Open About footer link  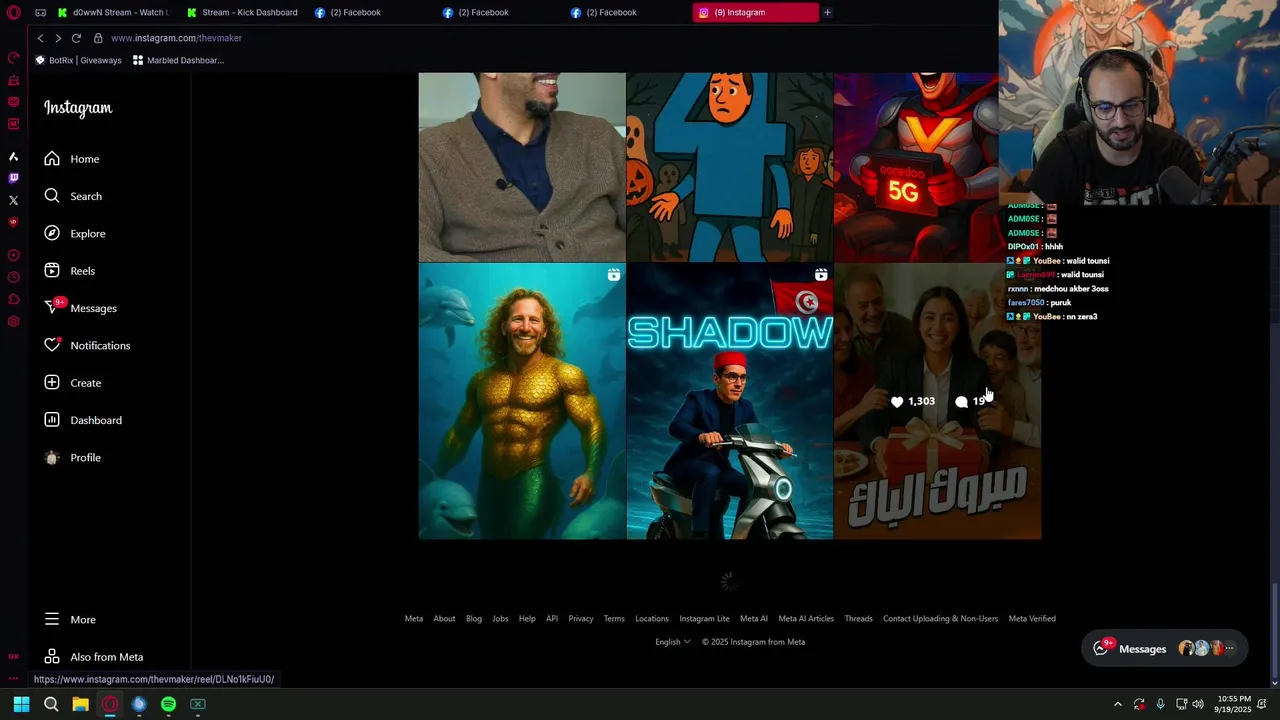click(444, 618)
